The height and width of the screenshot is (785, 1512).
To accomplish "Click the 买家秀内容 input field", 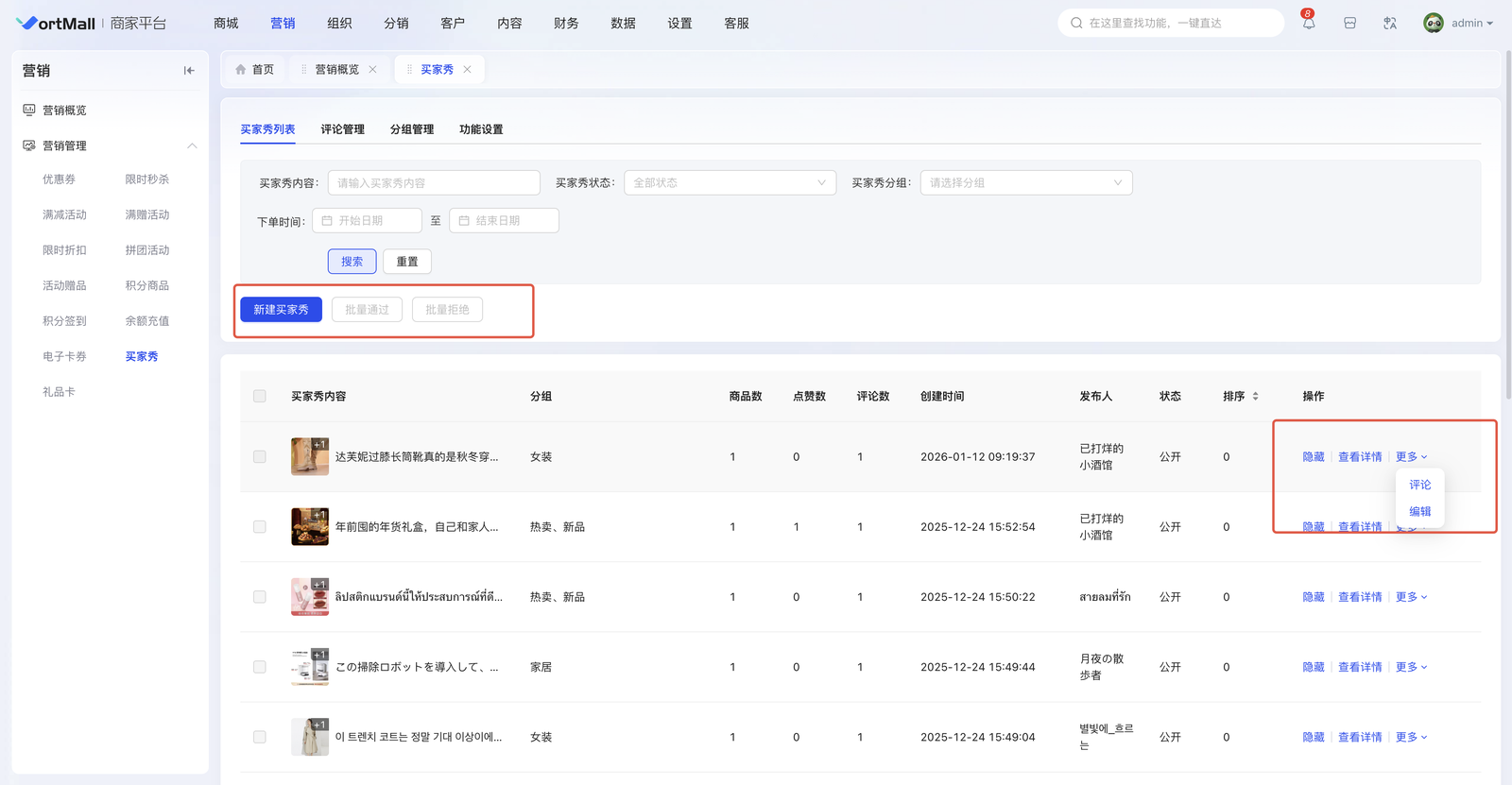I will point(434,183).
